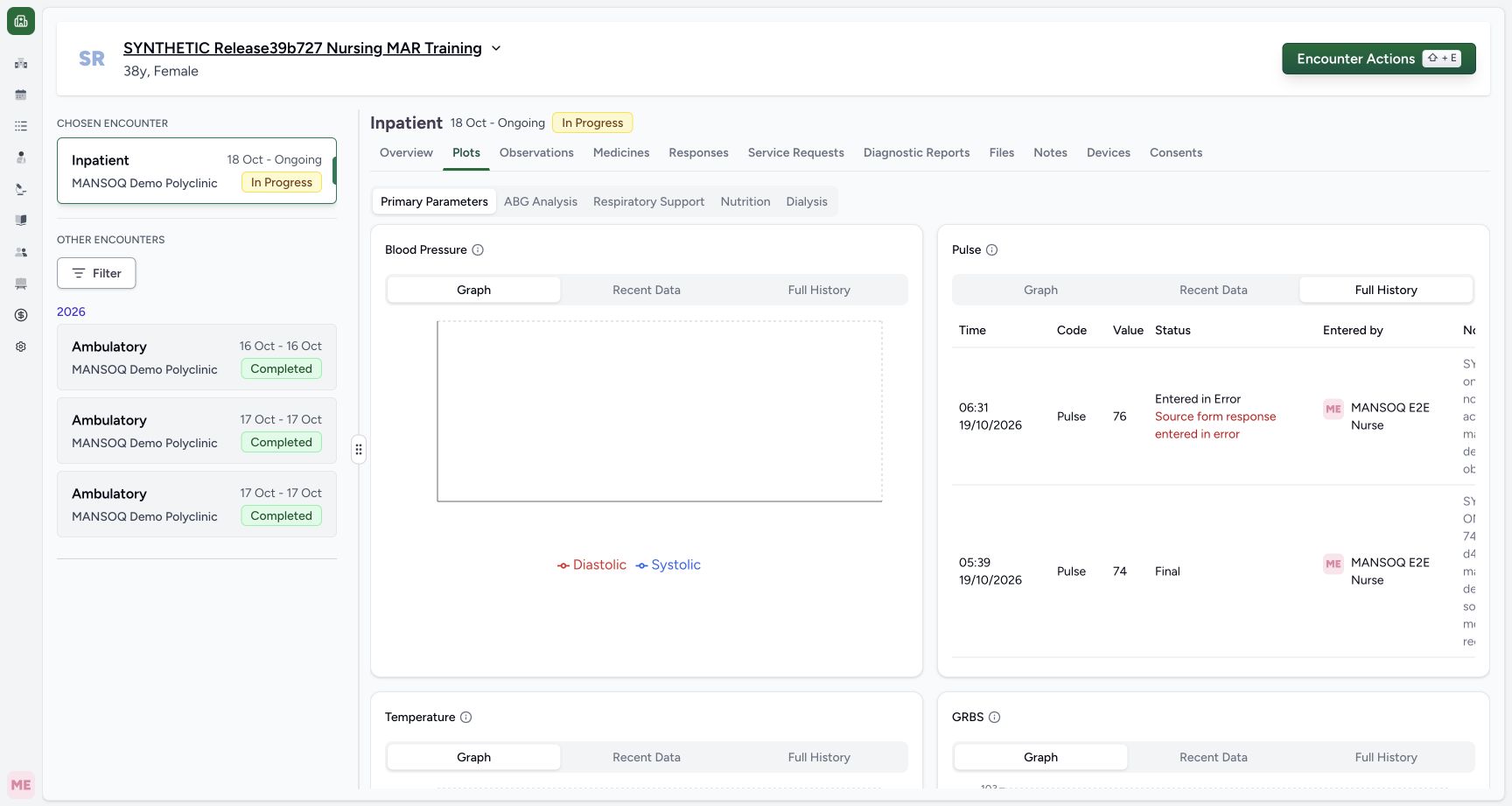Select the ABG Analysis sub-tab
The image size is (1512, 806).
[541, 201]
